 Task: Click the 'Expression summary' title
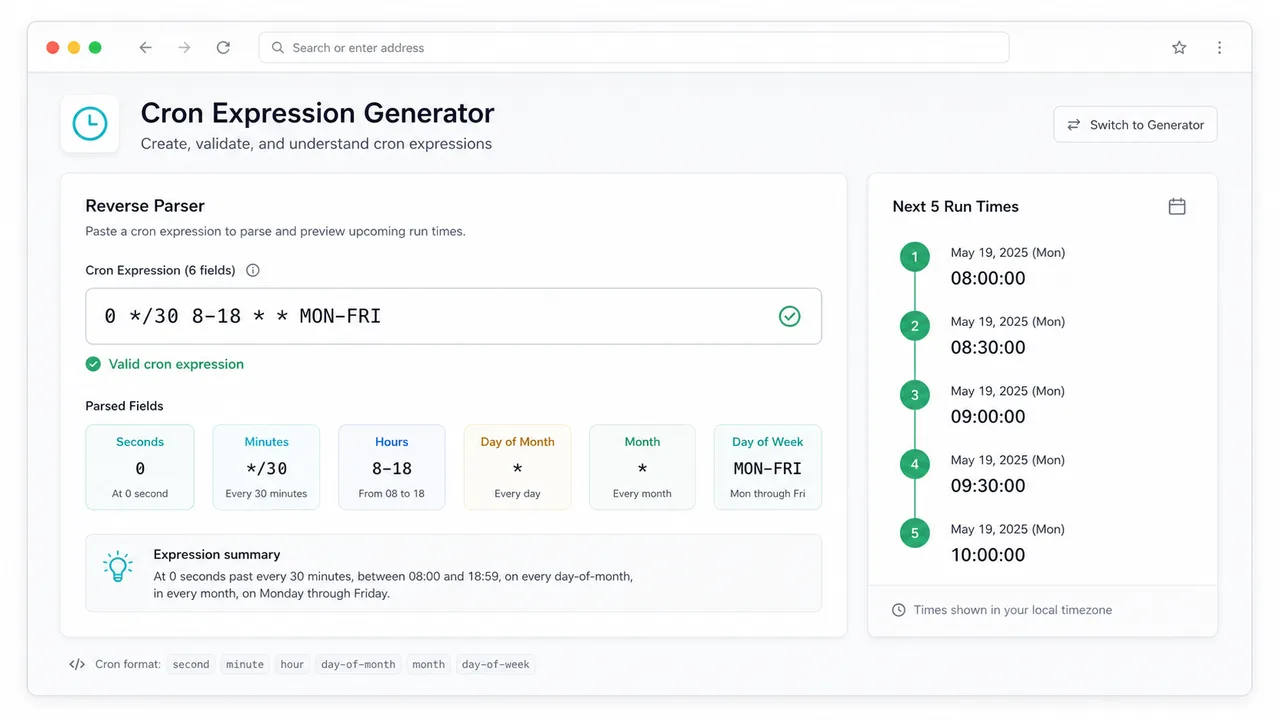pyautogui.click(x=217, y=554)
